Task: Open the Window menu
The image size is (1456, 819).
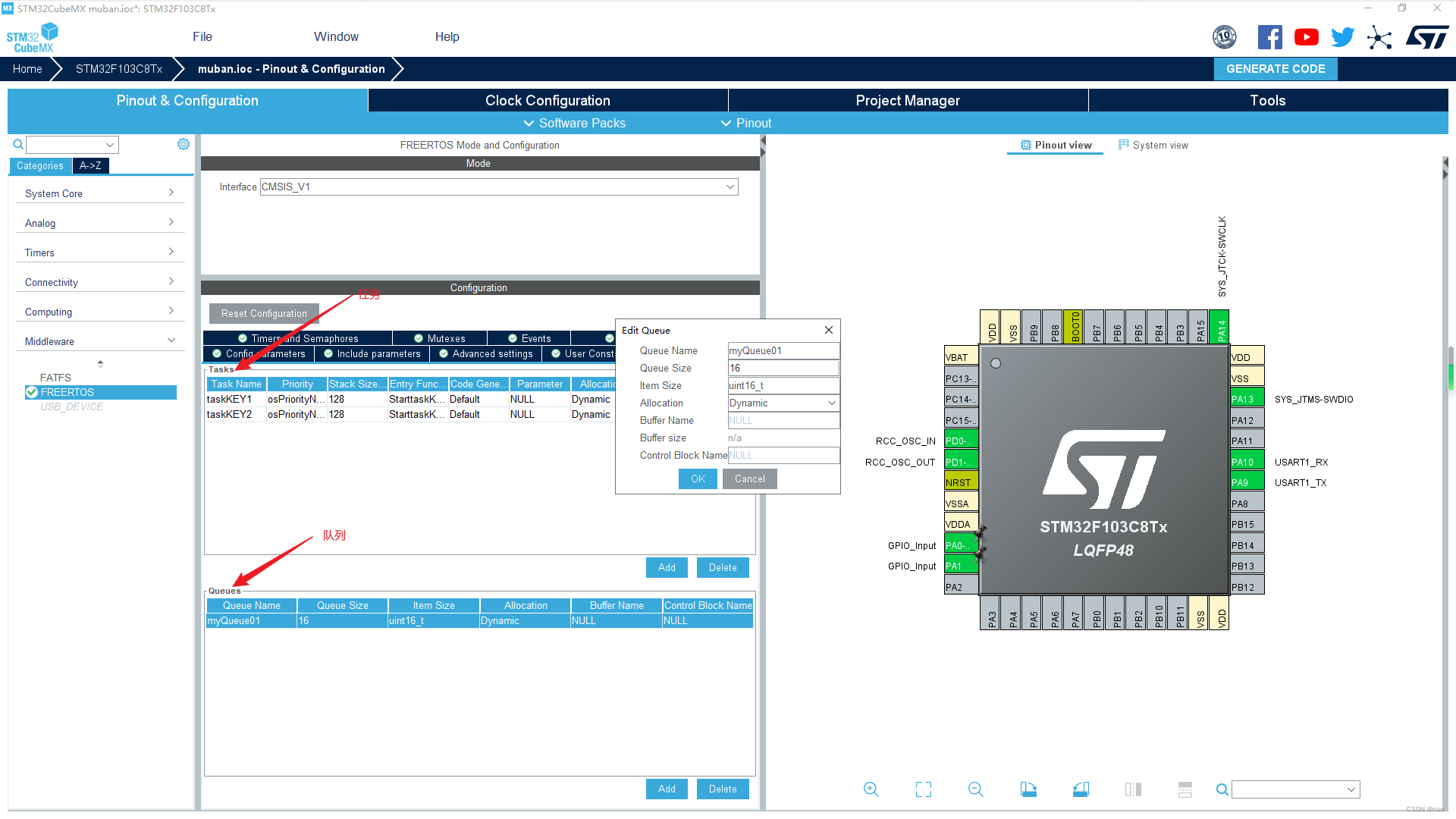Action: click(336, 36)
